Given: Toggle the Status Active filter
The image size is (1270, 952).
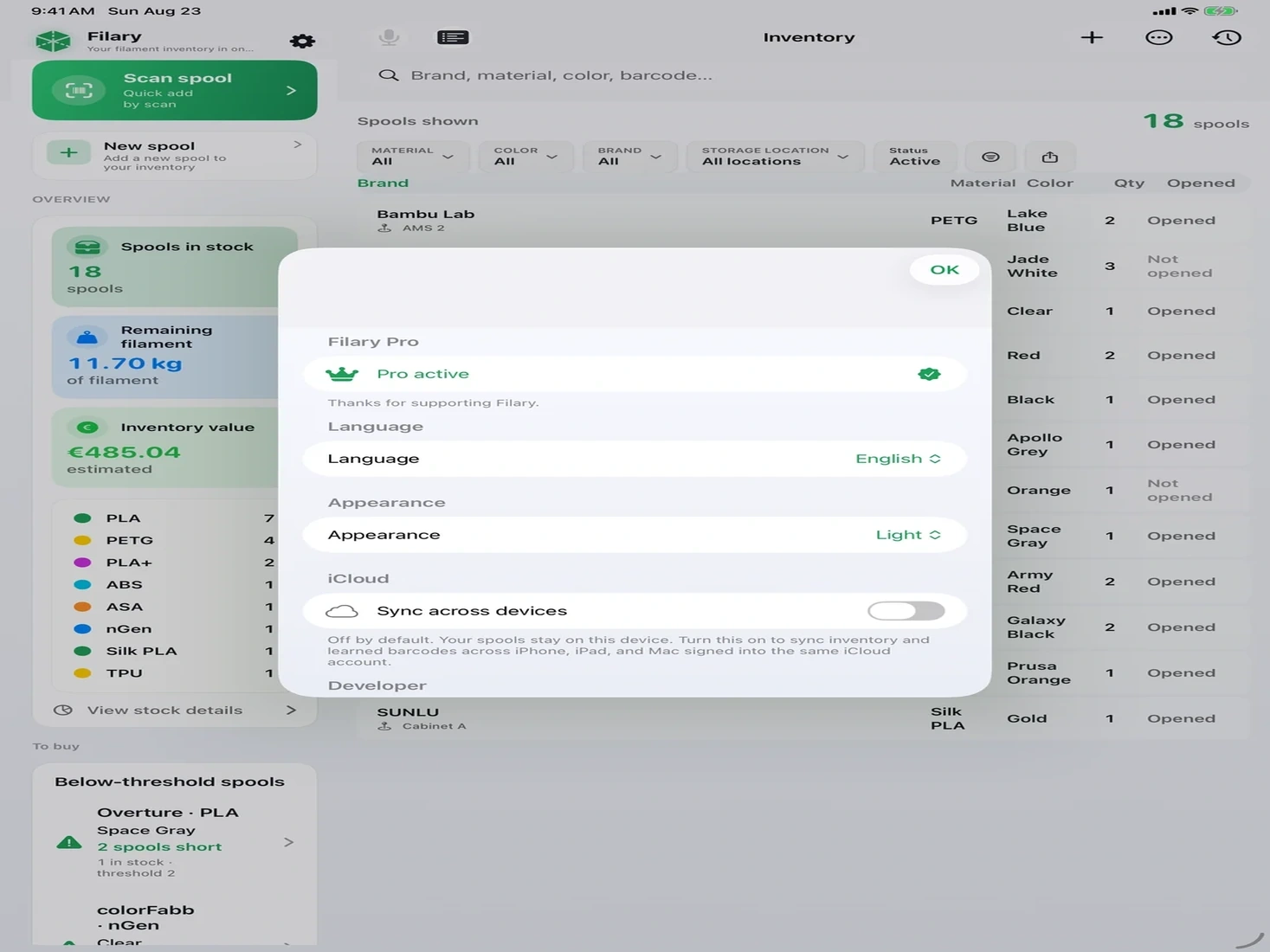Looking at the screenshot, I should click(915, 157).
